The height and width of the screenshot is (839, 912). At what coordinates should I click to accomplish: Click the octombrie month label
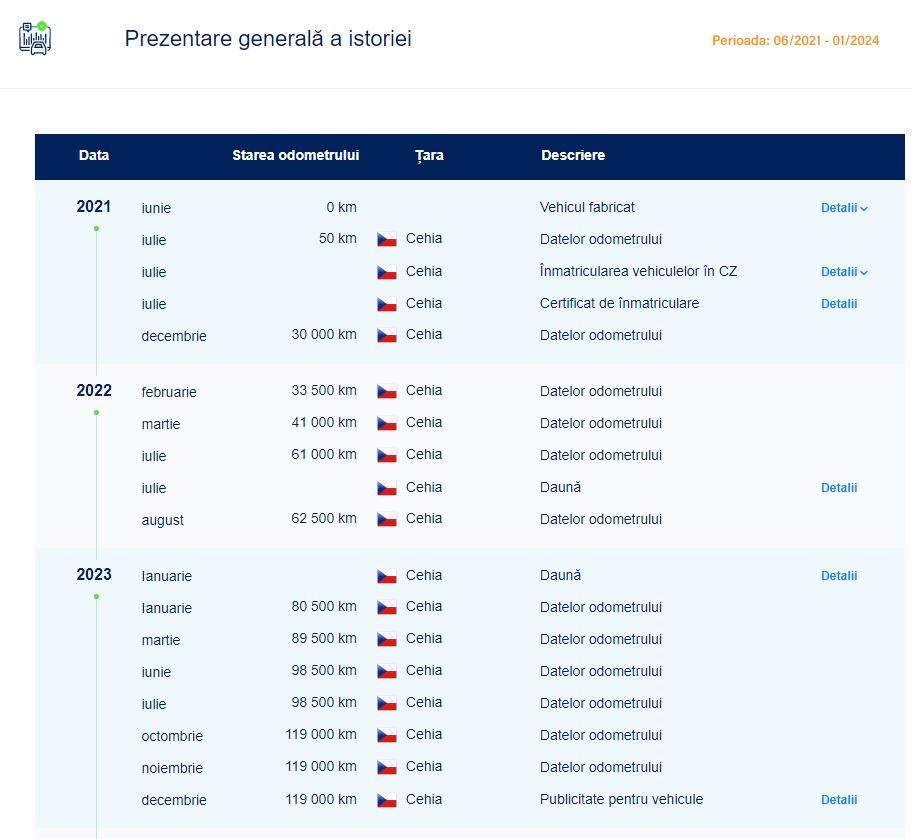click(172, 736)
